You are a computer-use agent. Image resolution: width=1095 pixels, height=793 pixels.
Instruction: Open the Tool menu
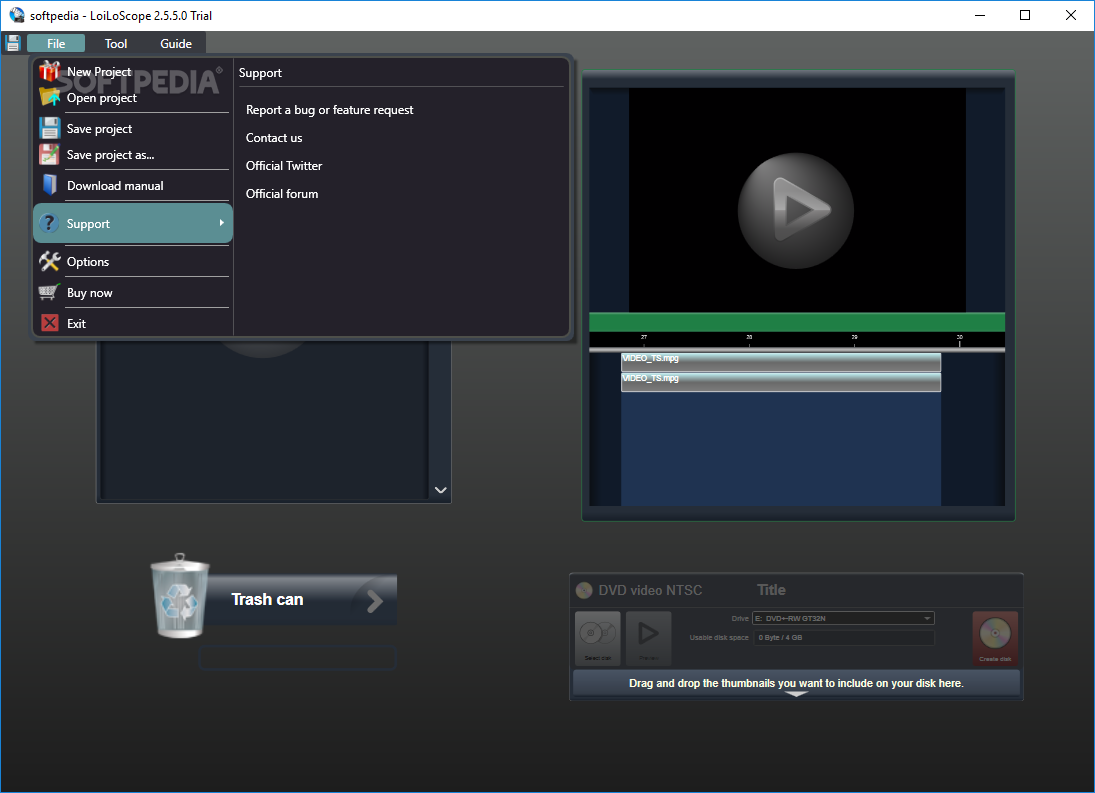click(x=116, y=43)
